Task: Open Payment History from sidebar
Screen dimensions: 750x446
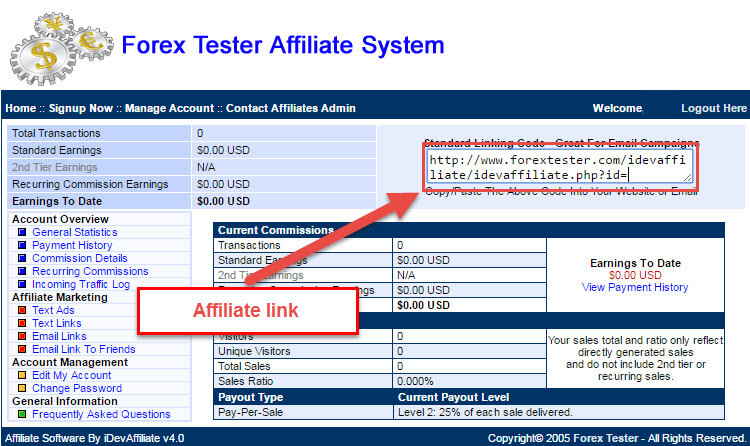Action: click(x=72, y=245)
